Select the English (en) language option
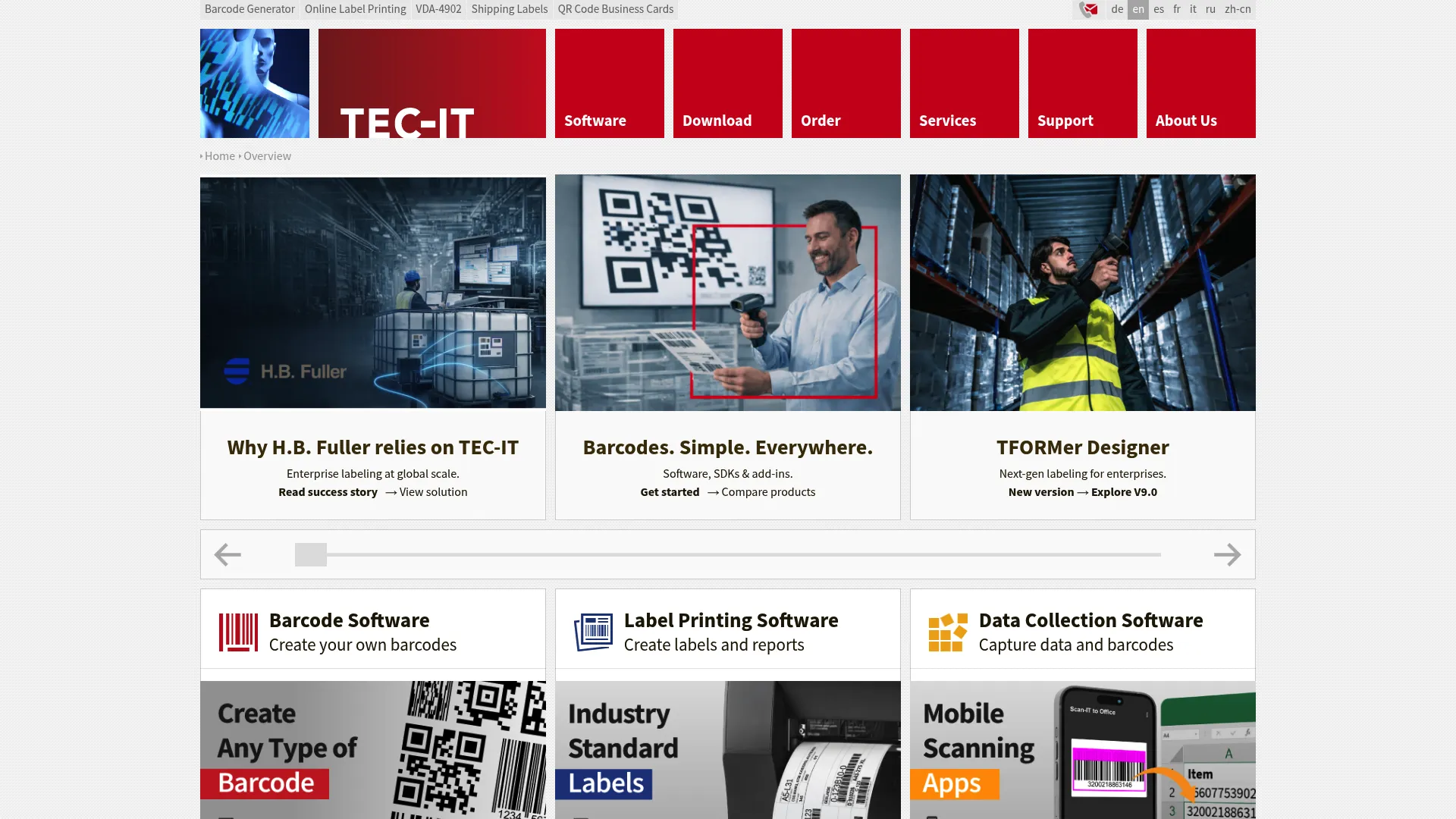 [x=1138, y=9]
